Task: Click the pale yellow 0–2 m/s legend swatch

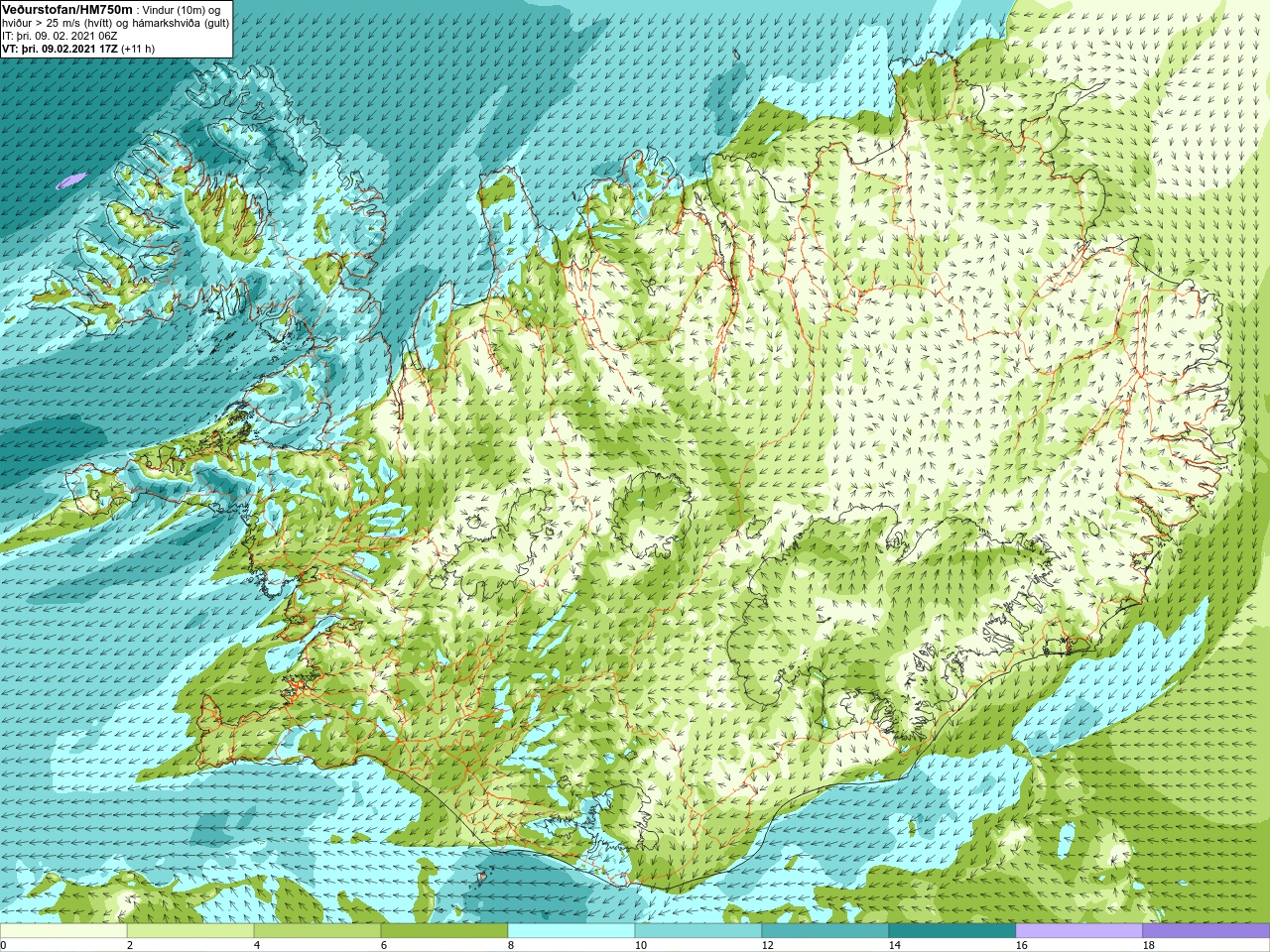Action: pos(63,931)
